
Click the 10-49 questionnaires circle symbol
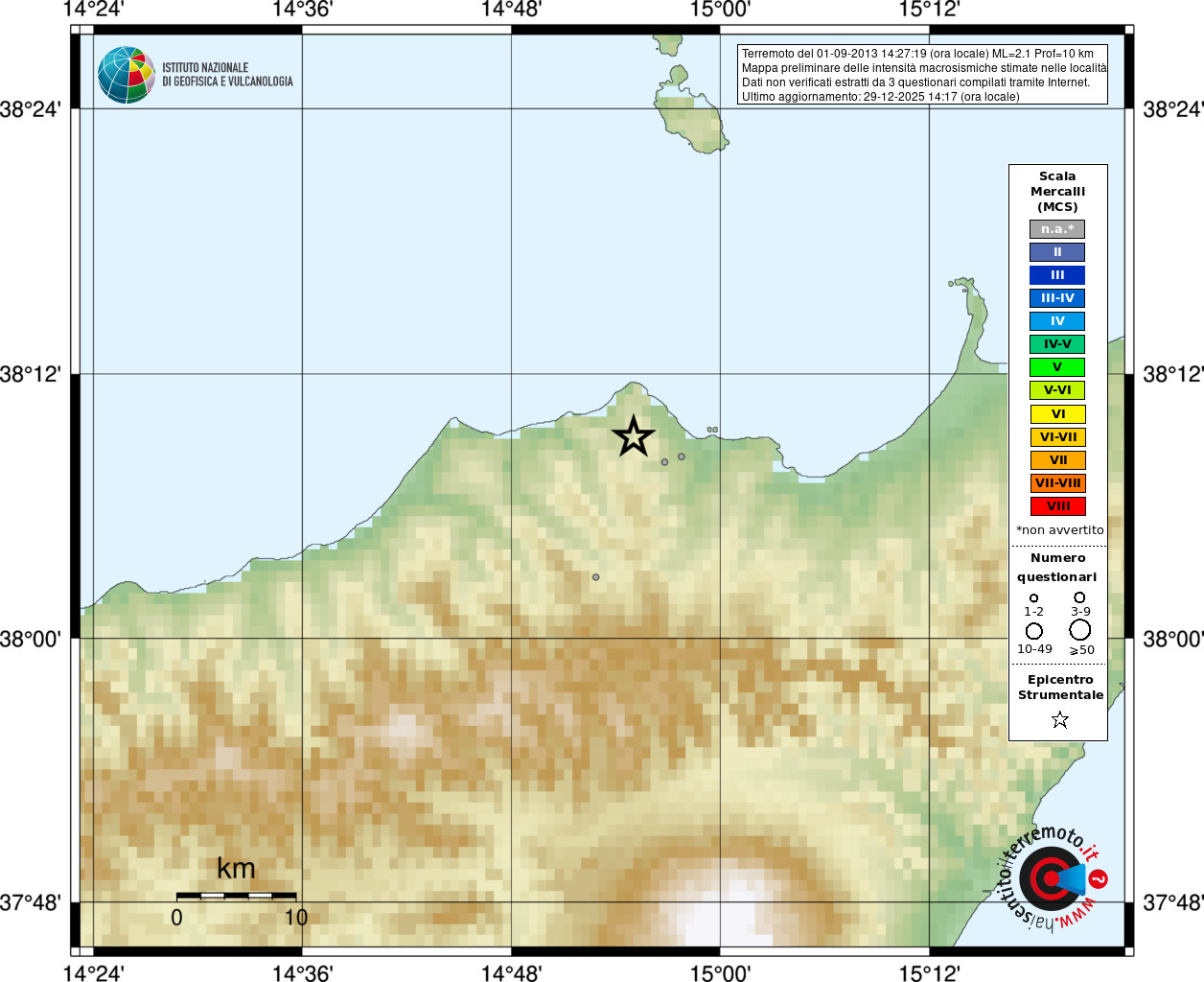click(1034, 631)
